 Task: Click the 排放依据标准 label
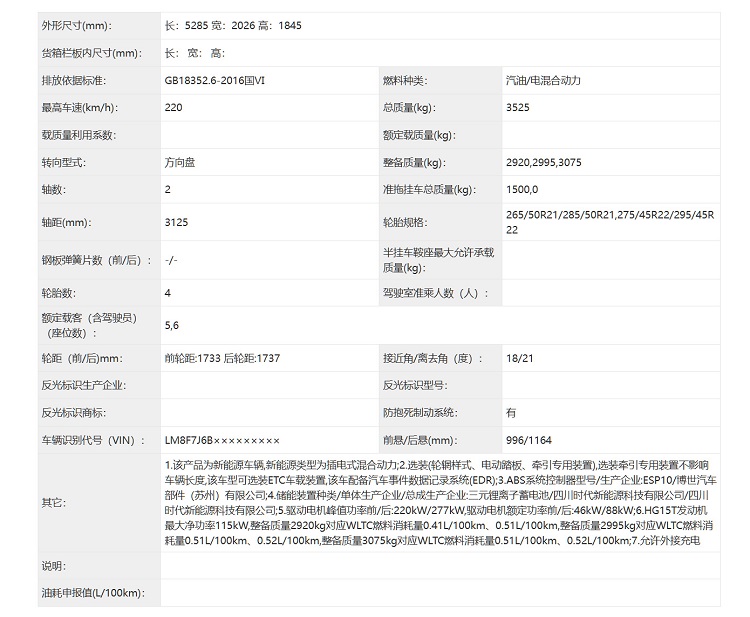click(x=74, y=80)
